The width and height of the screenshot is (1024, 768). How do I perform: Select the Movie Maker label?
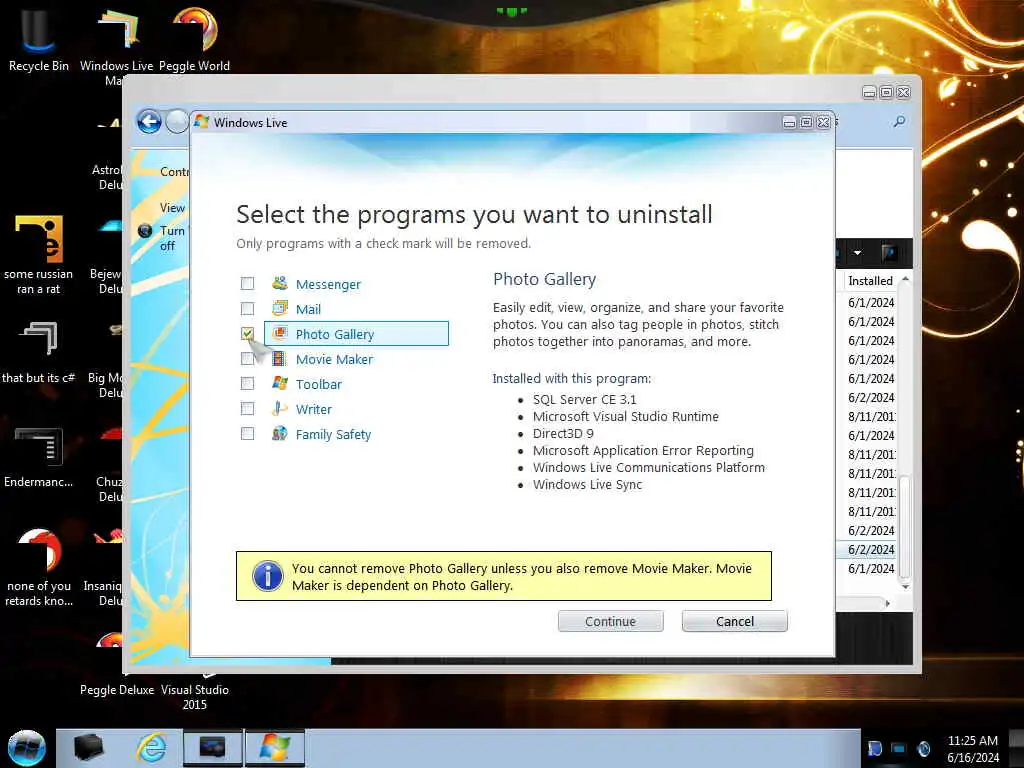pos(334,359)
